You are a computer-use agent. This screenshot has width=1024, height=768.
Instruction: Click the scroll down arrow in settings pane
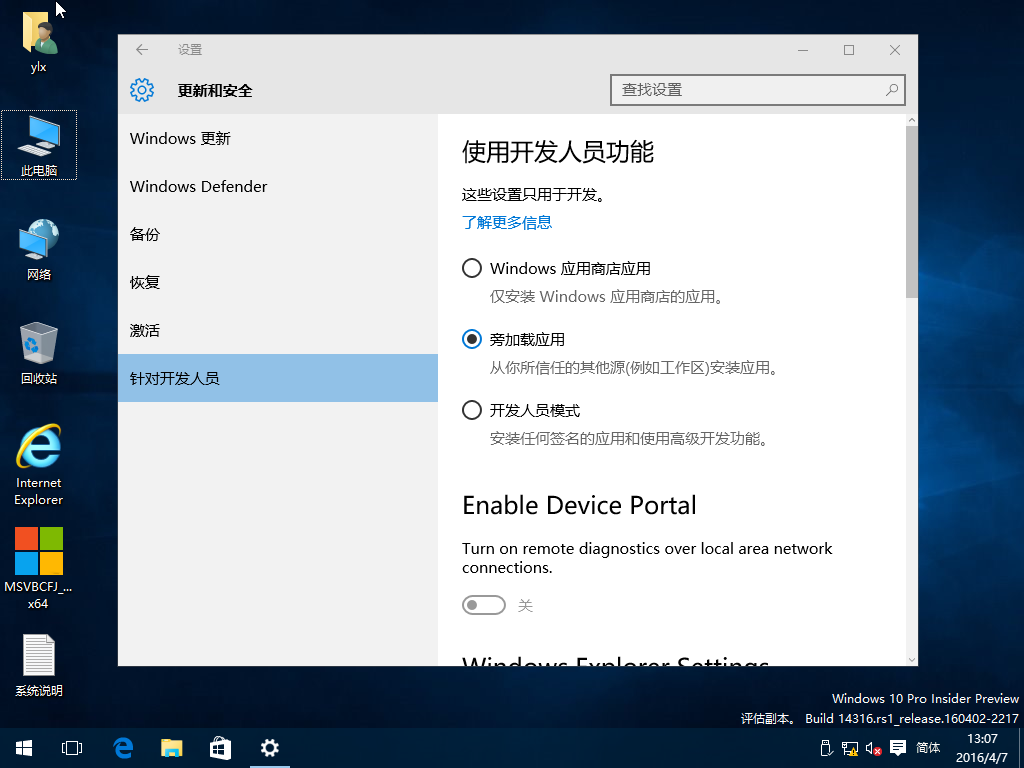[x=911, y=659]
